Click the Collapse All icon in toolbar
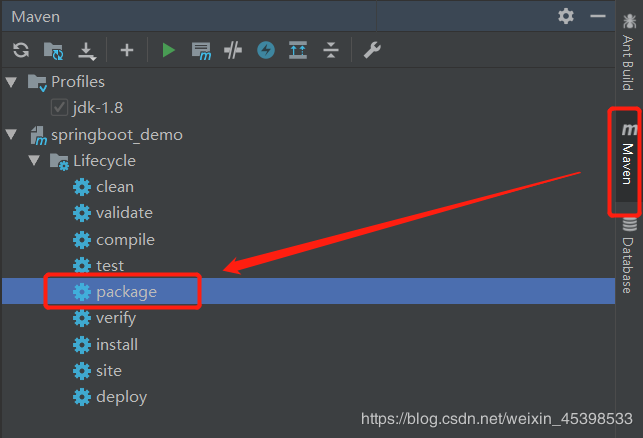Screen dimensions: 643x438 (331, 50)
